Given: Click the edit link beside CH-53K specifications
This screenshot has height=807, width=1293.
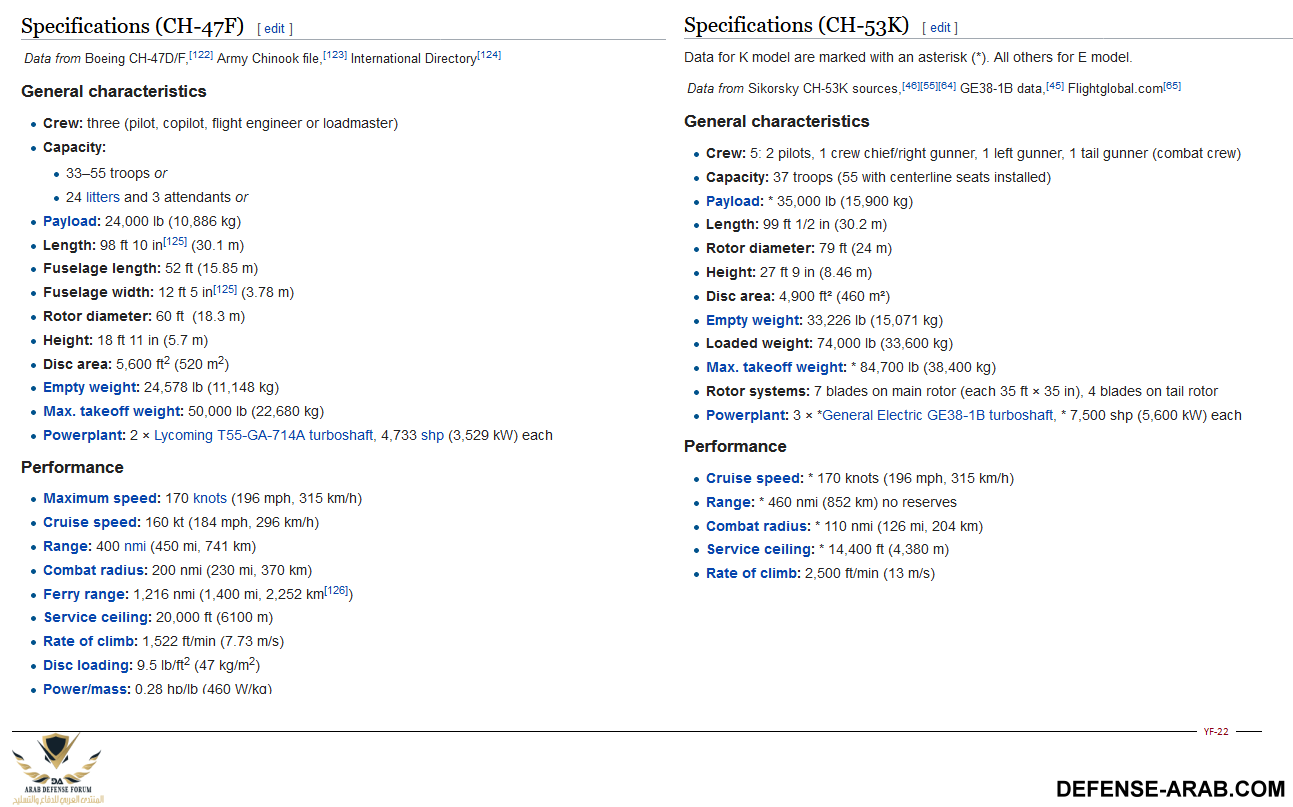Looking at the screenshot, I should [x=939, y=28].
